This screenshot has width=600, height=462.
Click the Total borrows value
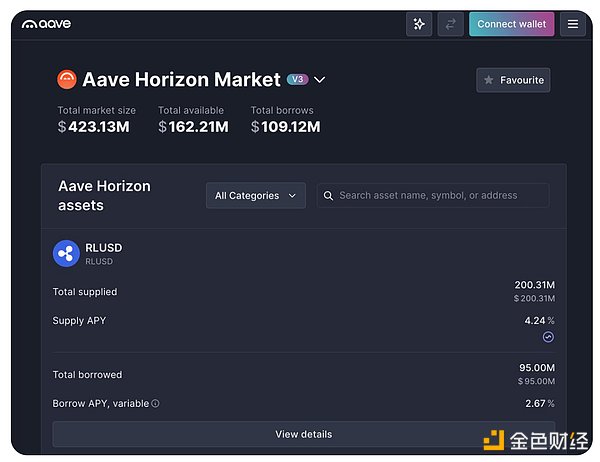coord(285,127)
